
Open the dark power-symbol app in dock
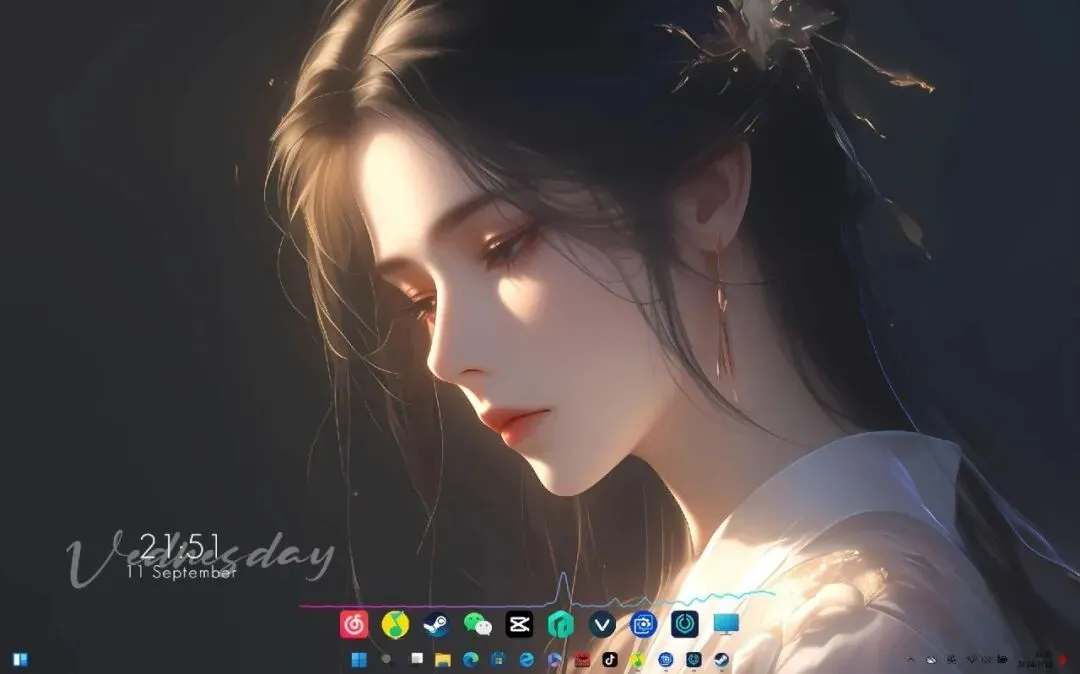[x=685, y=624]
